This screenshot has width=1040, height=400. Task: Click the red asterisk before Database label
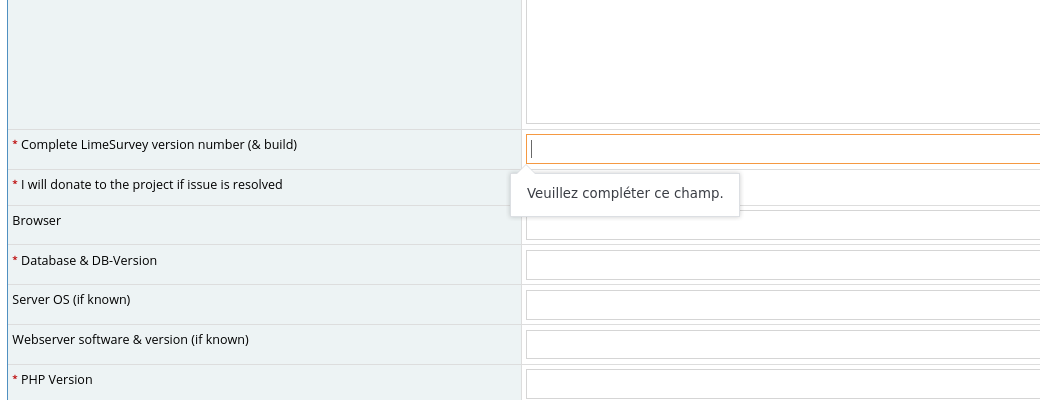point(15,261)
